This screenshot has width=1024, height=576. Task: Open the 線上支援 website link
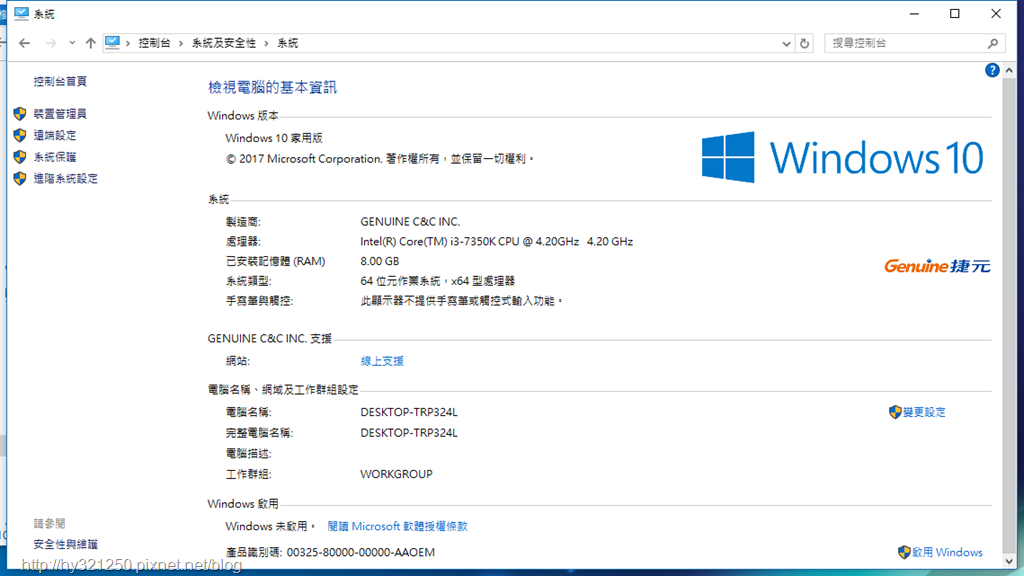(x=382, y=361)
